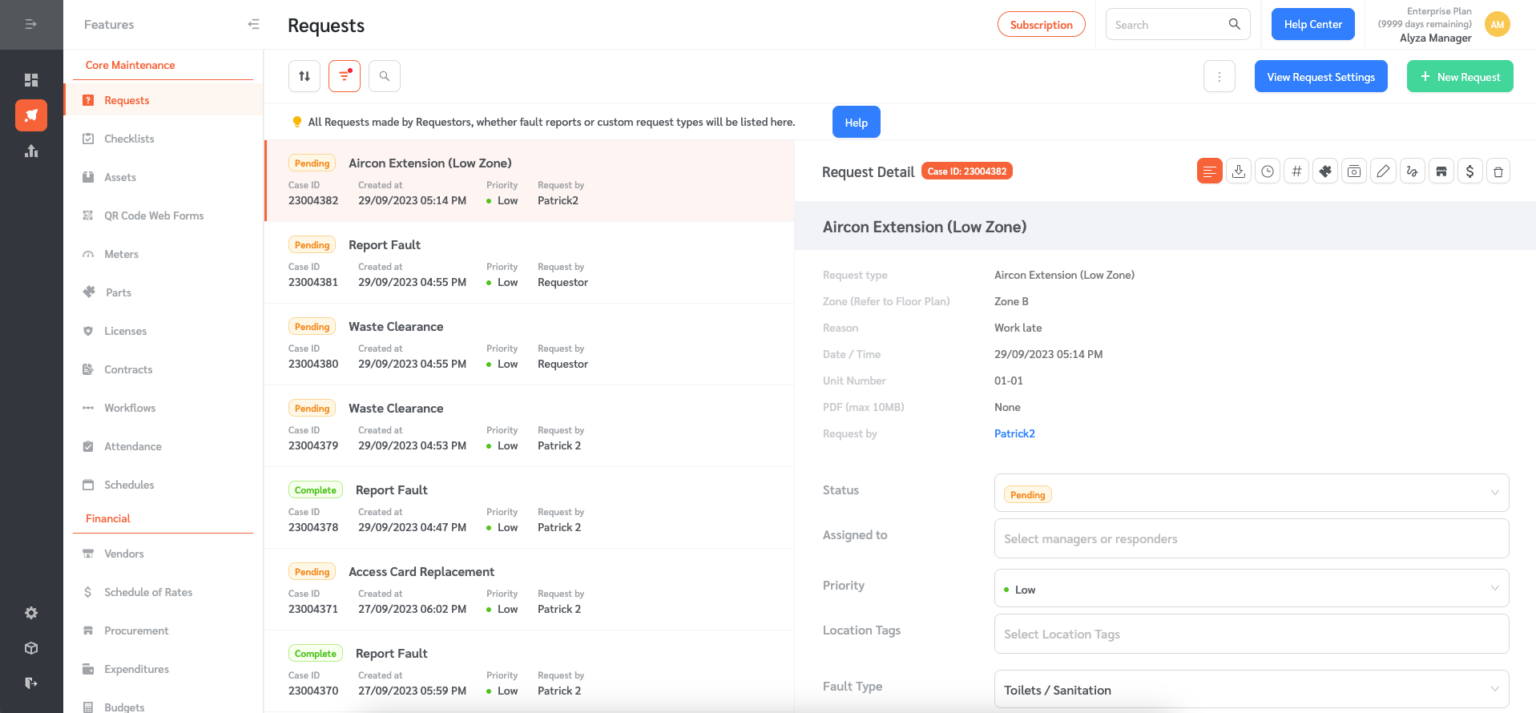The height and width of the screenshot is (713, 1536).
Task: Open the request history clock icon
Action: click(x=1267, y=170)
